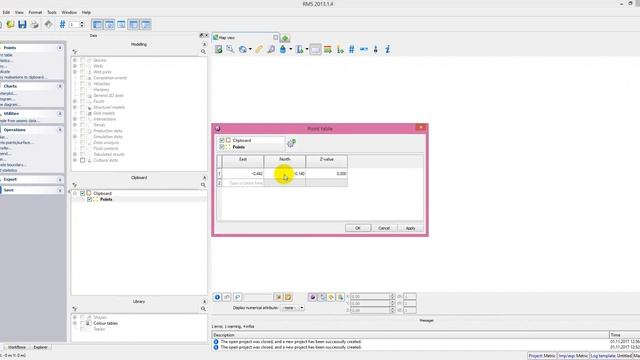Click the colour legend icon in Map view toolbar
Image resolution: width=640 pixels, height=360 pixels.
327,49
